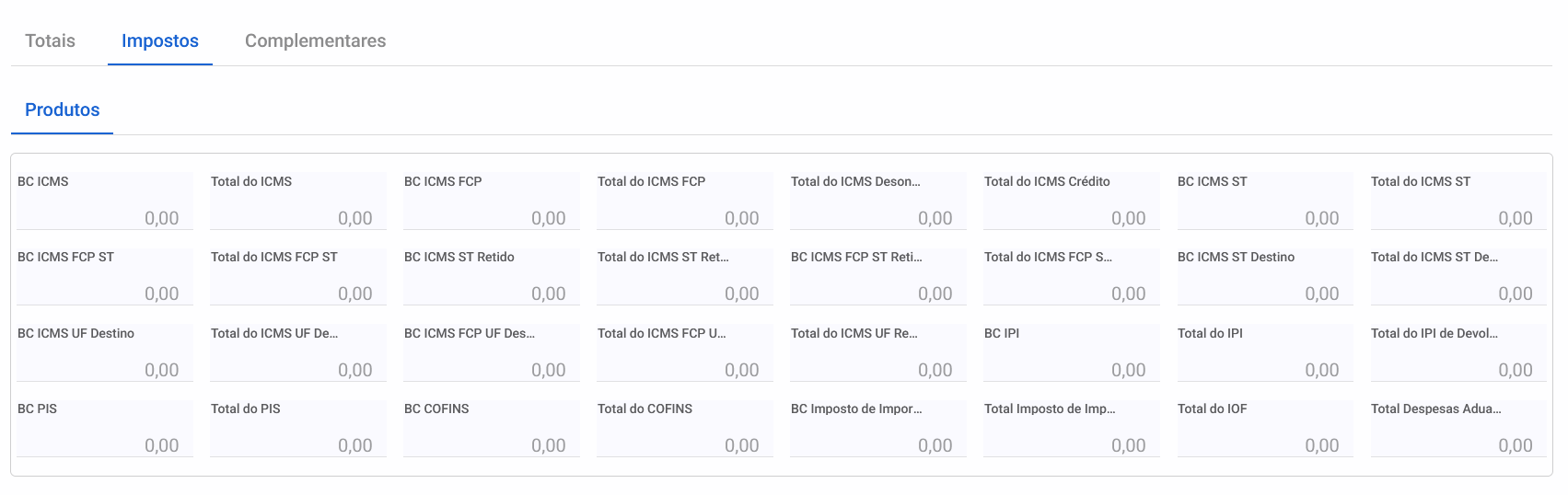Select the Total do IOF field
The height and width of the screenshot is (495, 1568).
point(1265,428)
